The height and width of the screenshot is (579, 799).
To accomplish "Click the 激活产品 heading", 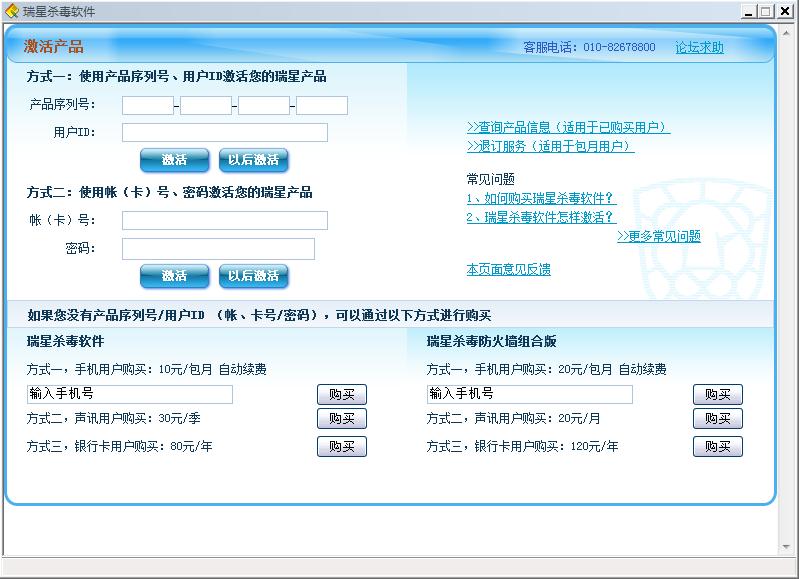I will (x=54, y=47).
